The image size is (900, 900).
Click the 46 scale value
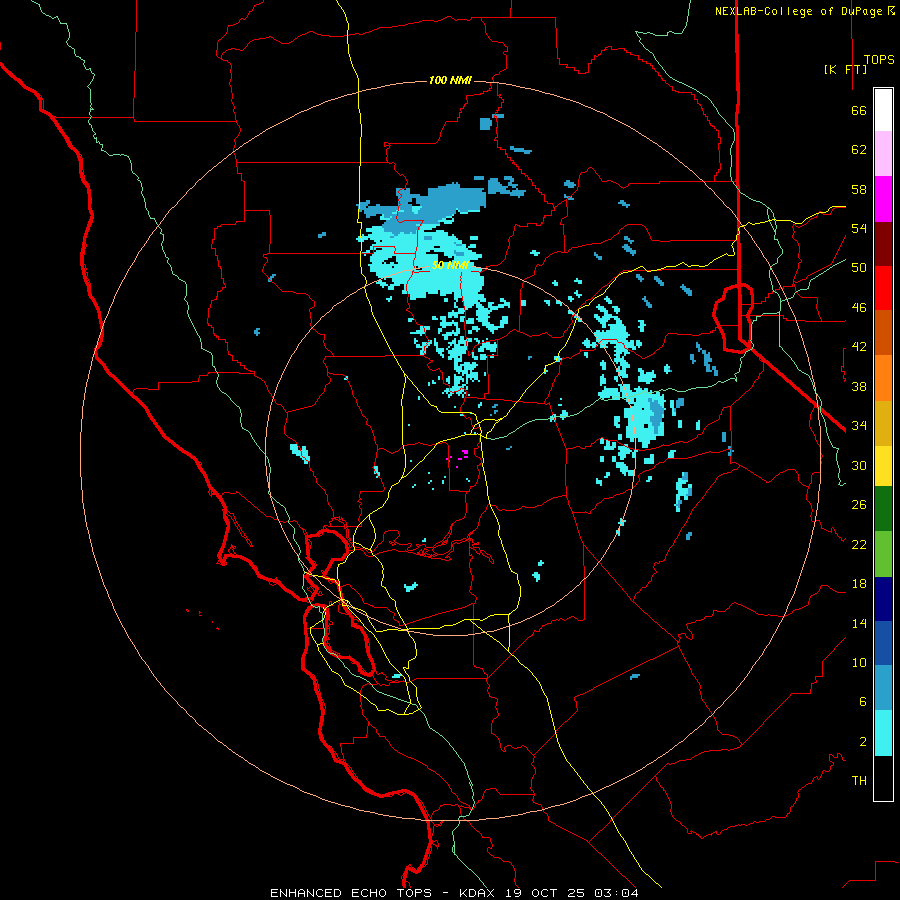point(859,308)
